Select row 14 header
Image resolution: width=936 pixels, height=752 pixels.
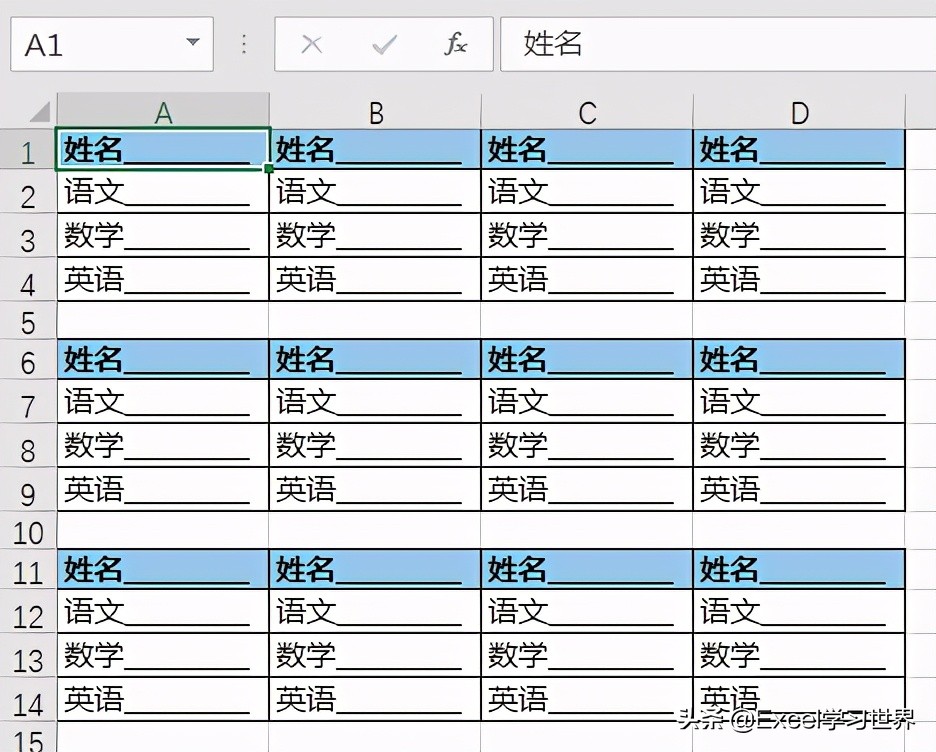(28, 699)
